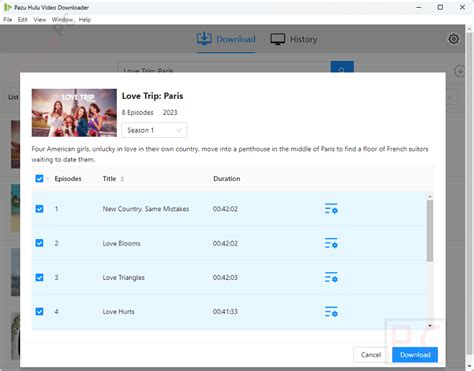Open the gear settings icon
This screenshot has height=371, width=474.
(453, 39)
